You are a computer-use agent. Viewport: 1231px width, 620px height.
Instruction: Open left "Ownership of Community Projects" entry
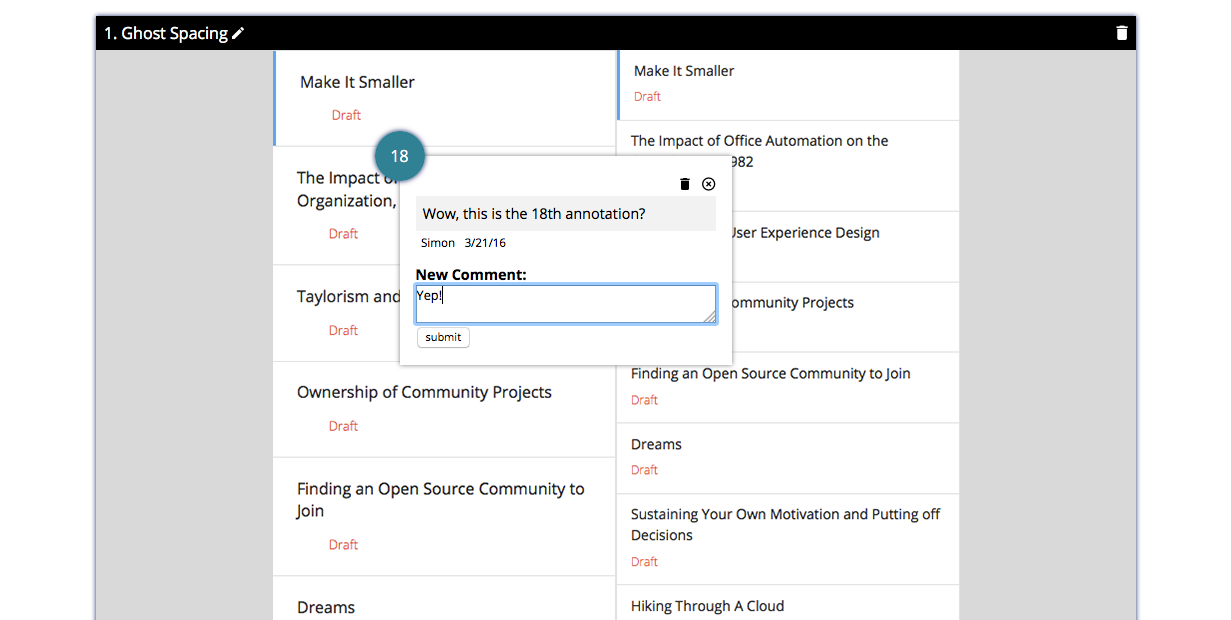(x=424, y=392)
